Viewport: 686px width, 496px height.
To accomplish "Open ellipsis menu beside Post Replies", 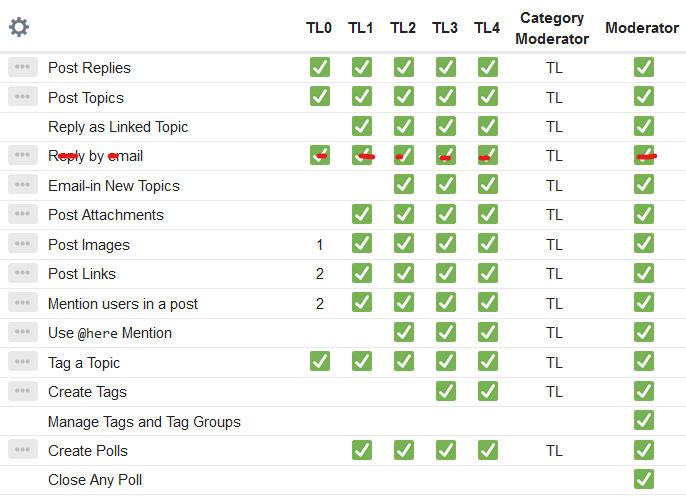I will (23, 67).
